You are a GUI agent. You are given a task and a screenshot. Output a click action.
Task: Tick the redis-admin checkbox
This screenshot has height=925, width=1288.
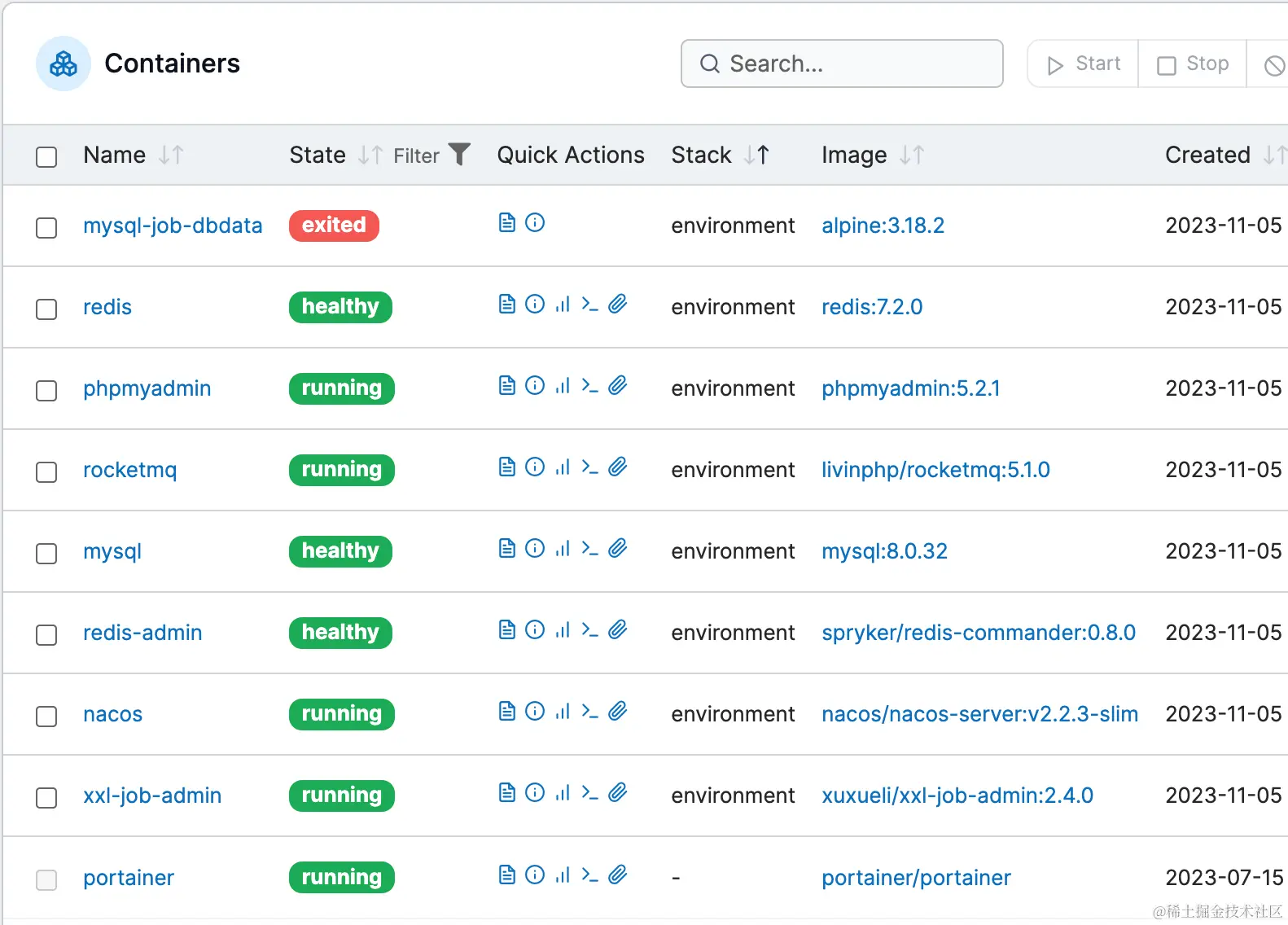(x=46, y=634)
